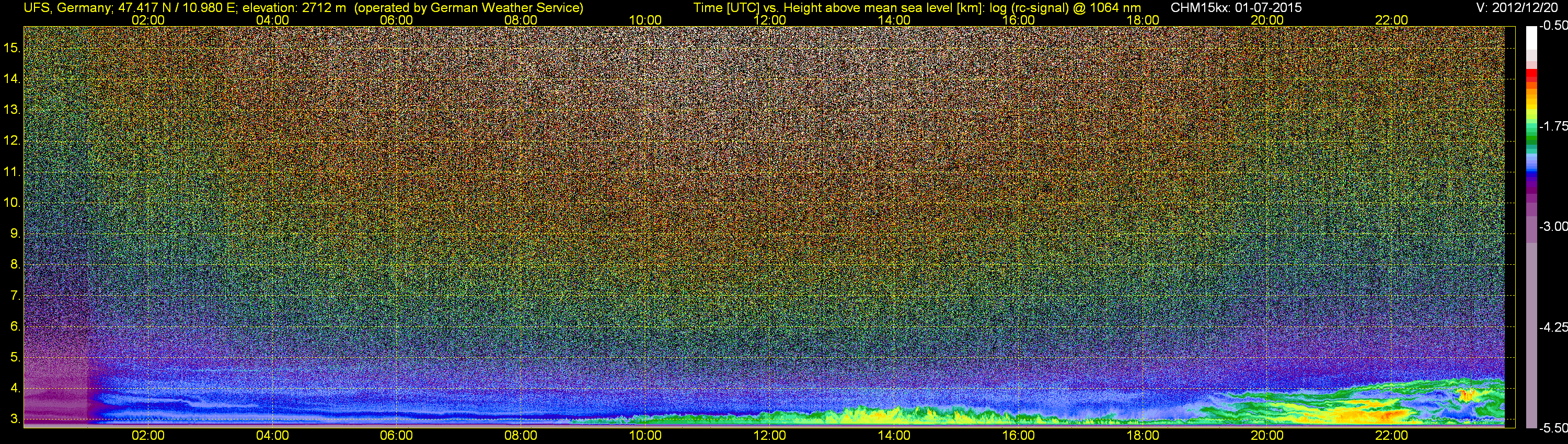Screen dimensions: 1568x444
Task: Click "12:00" on the bottom time axis
Action: (x=769, y=436)
